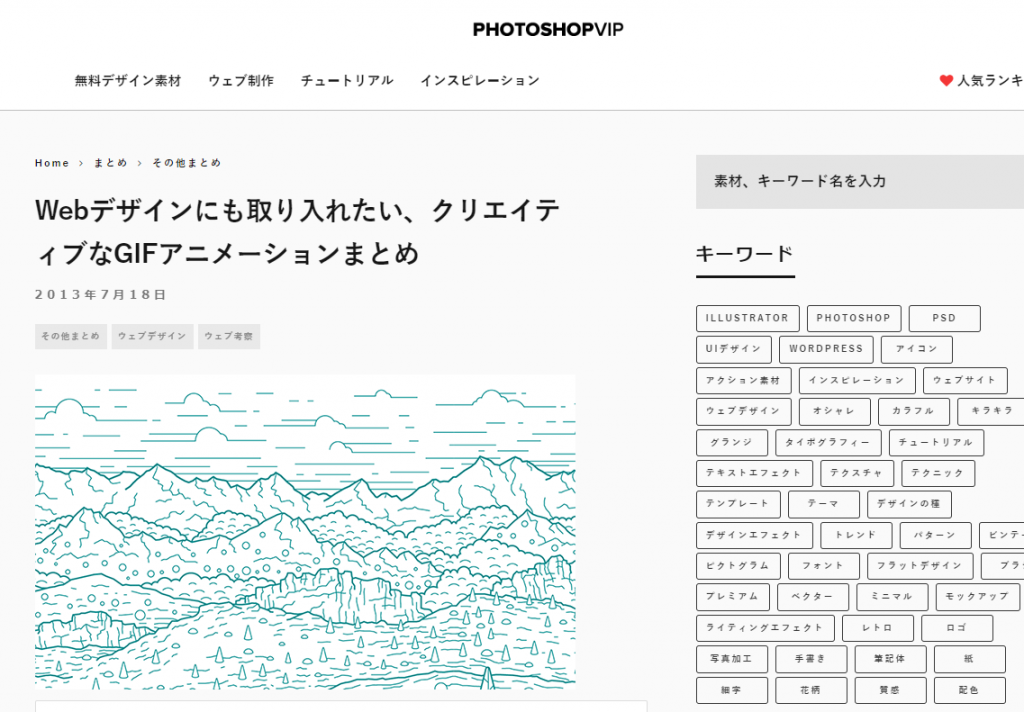Choose the UIデザイン keyword tag
Viewport: 1024px width, 712px height.
click(733, 349)
